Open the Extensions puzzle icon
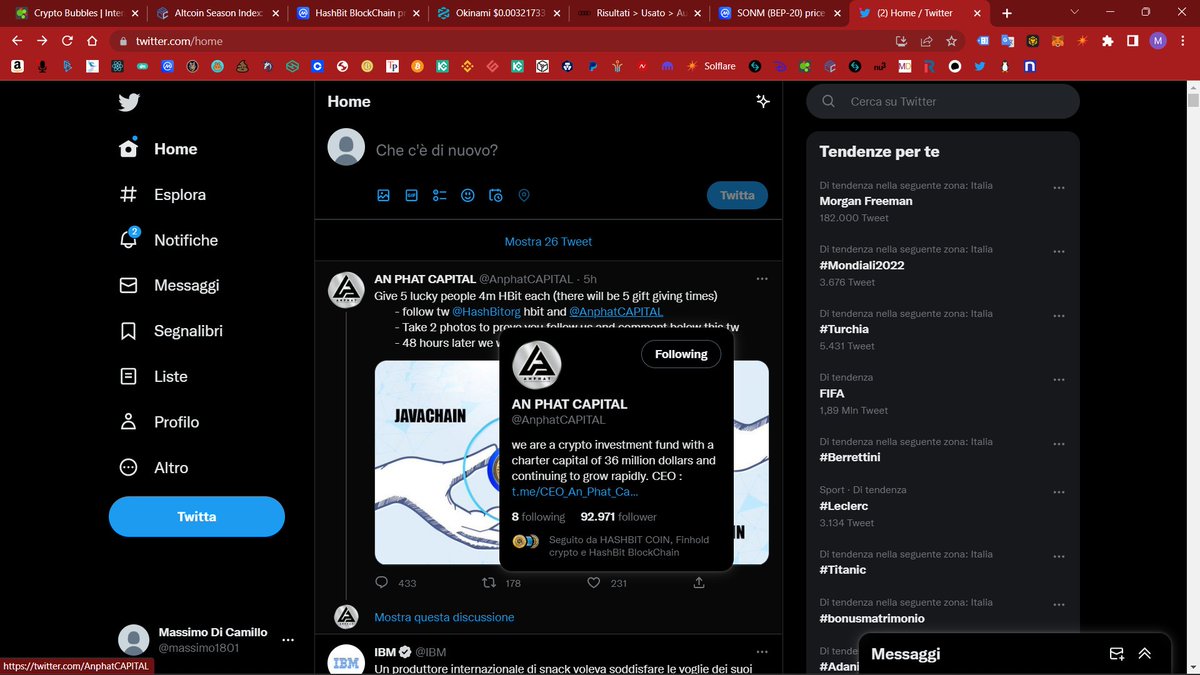This screenshot has height=675, width=1200. pyautogui.click(x=1107, y=41)
